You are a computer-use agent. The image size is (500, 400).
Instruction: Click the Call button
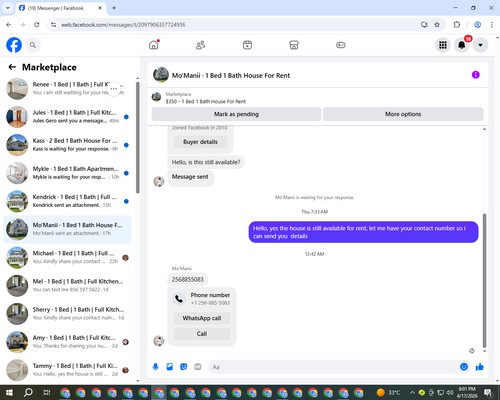pos(202,334)
